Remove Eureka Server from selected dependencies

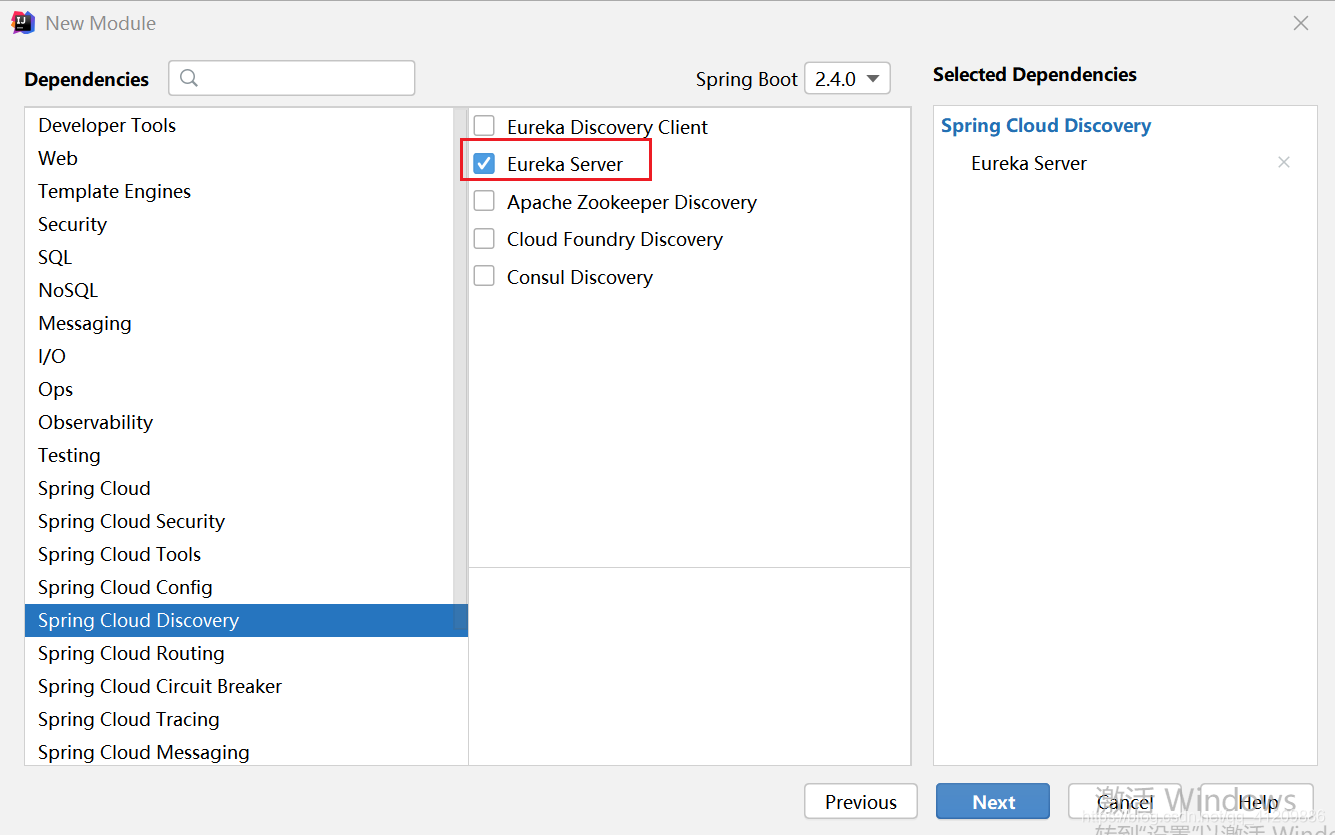click(1284, 162)
